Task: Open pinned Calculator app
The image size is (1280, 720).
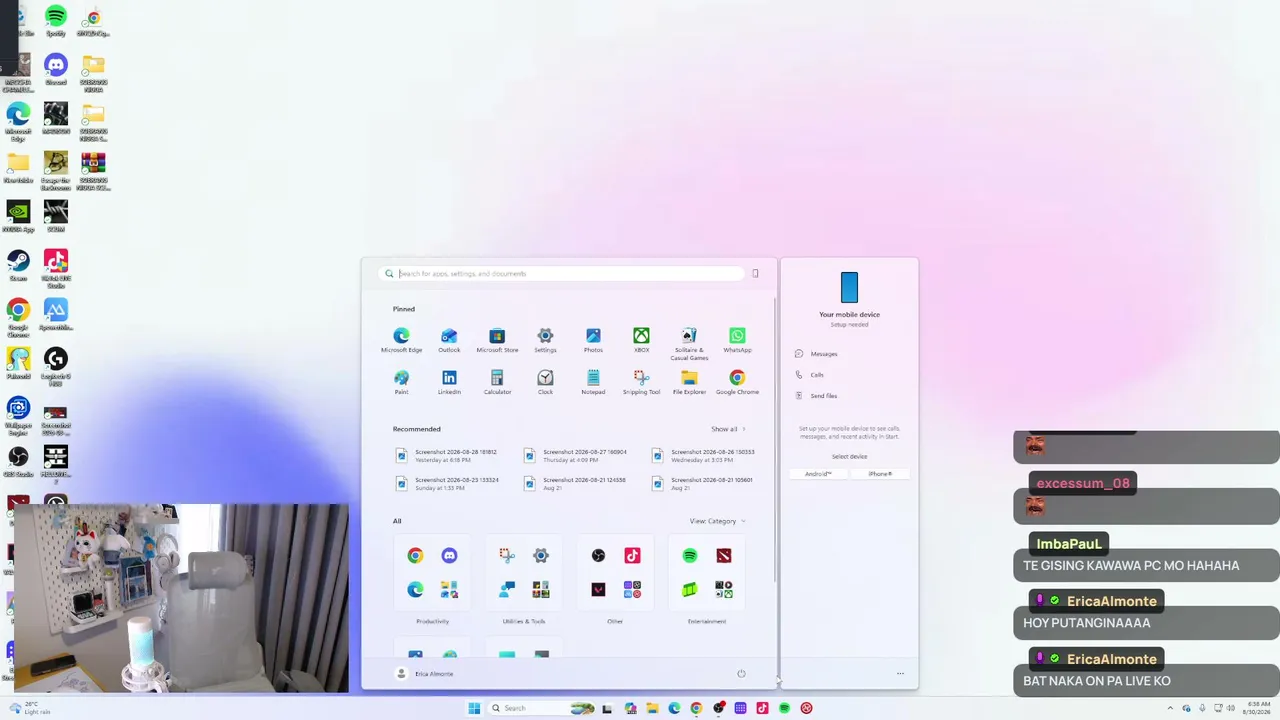Action: tap(497, 382)
